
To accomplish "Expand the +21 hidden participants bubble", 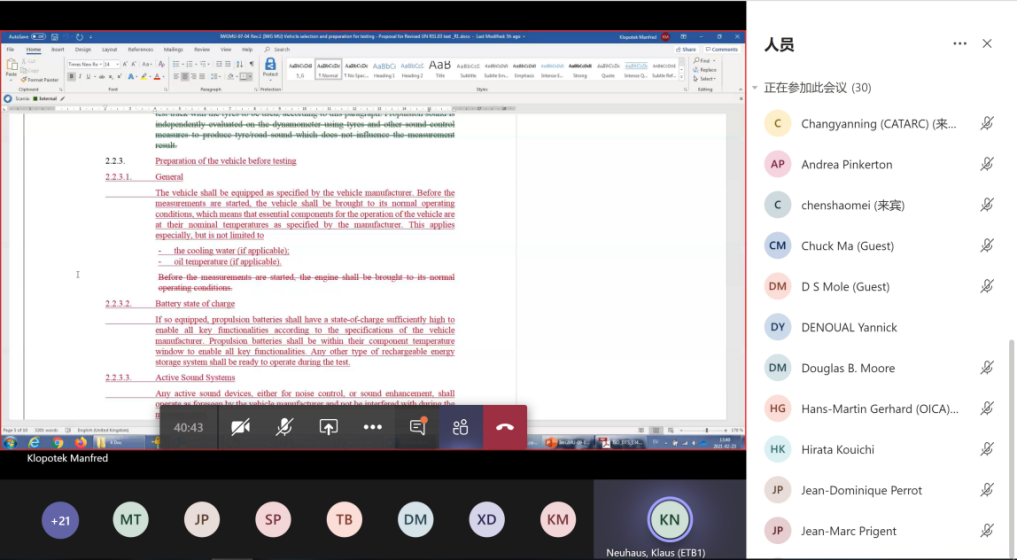I will coord(60,519).
